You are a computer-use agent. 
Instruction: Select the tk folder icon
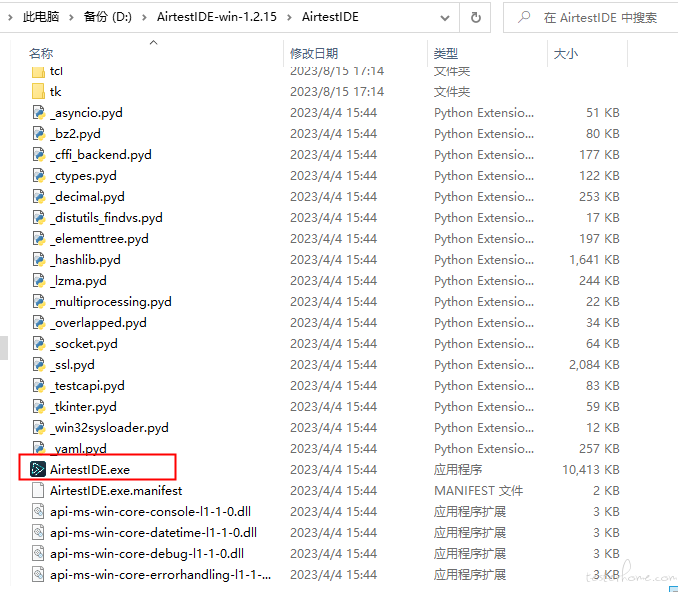[38, 91]
